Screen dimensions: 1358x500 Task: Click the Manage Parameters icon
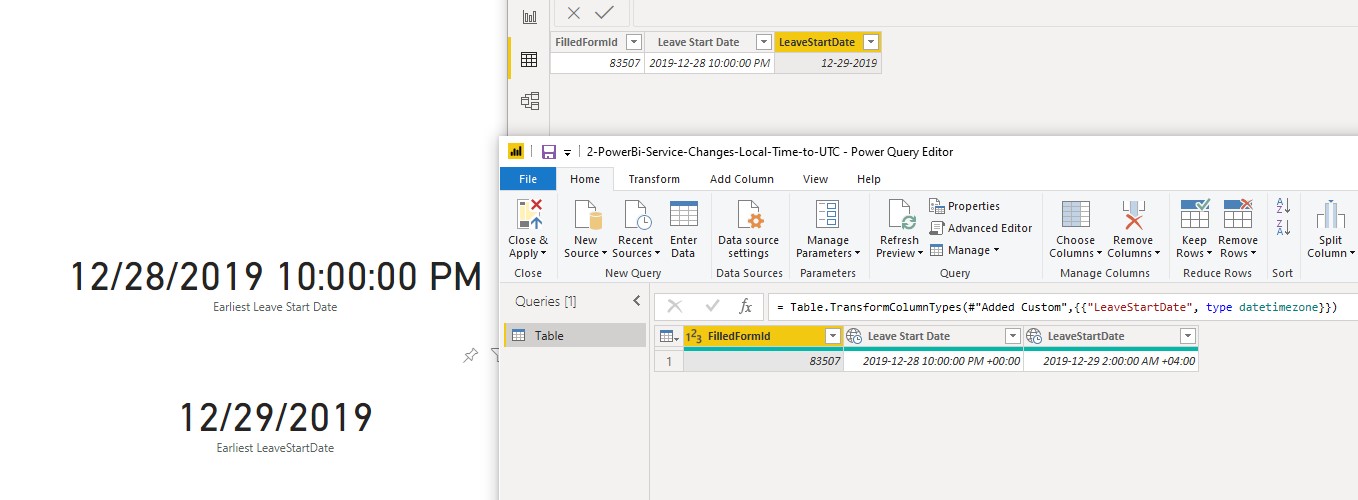coord(827,214)
